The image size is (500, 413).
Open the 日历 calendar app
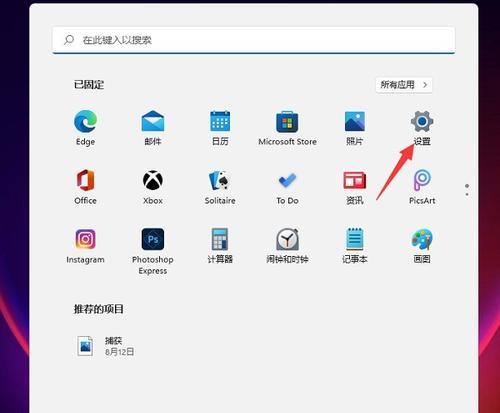point(220,128)
